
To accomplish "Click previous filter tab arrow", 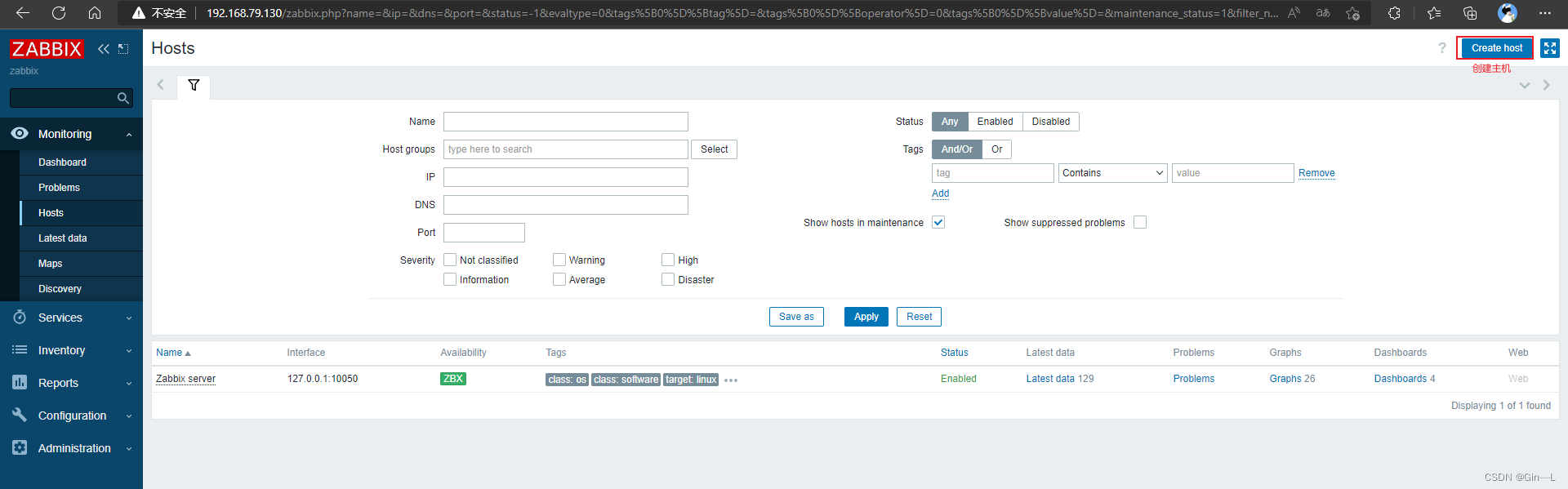I will point(161,85).
